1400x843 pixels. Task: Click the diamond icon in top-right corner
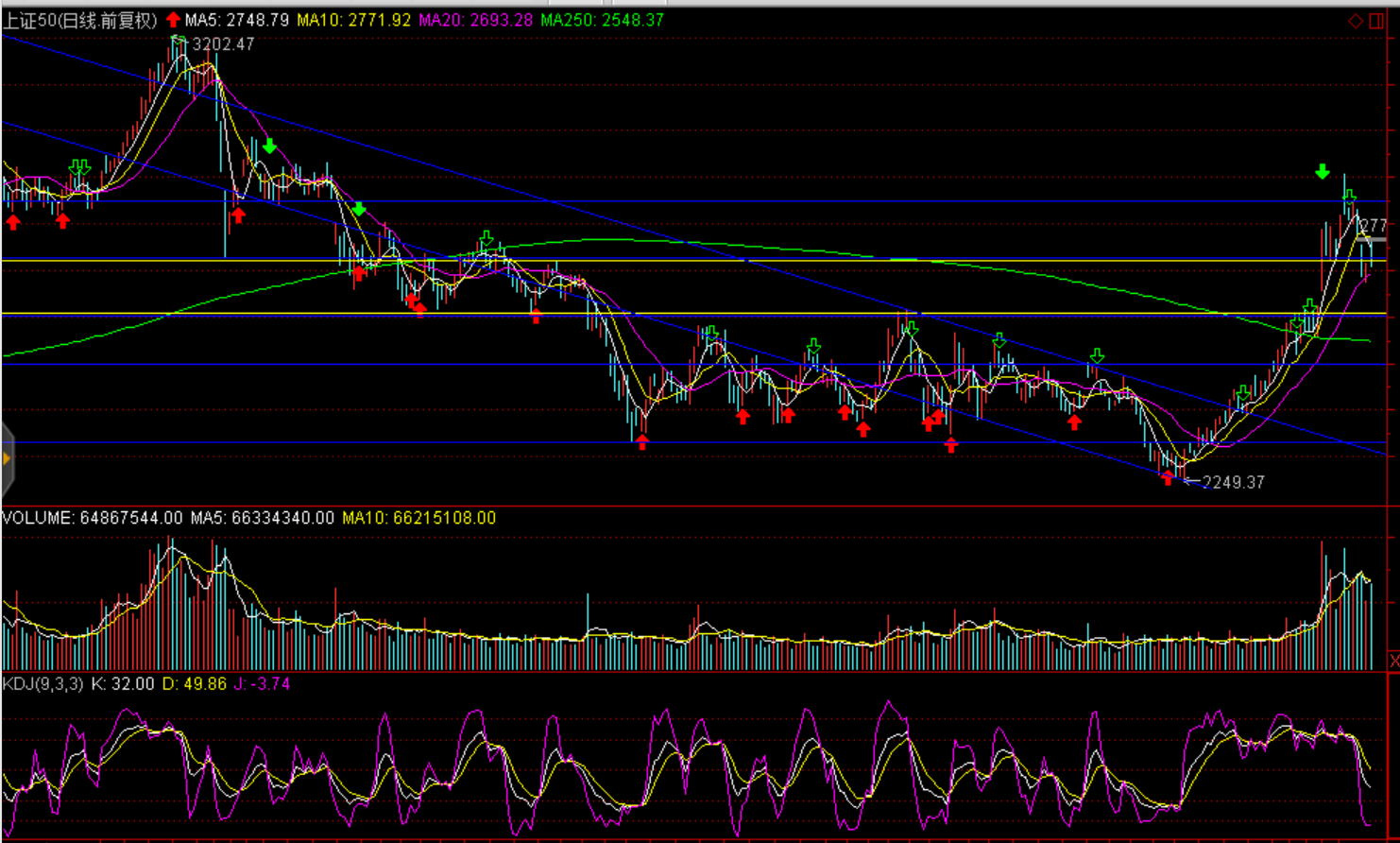pyautogui.click(x=1356, y=20)
